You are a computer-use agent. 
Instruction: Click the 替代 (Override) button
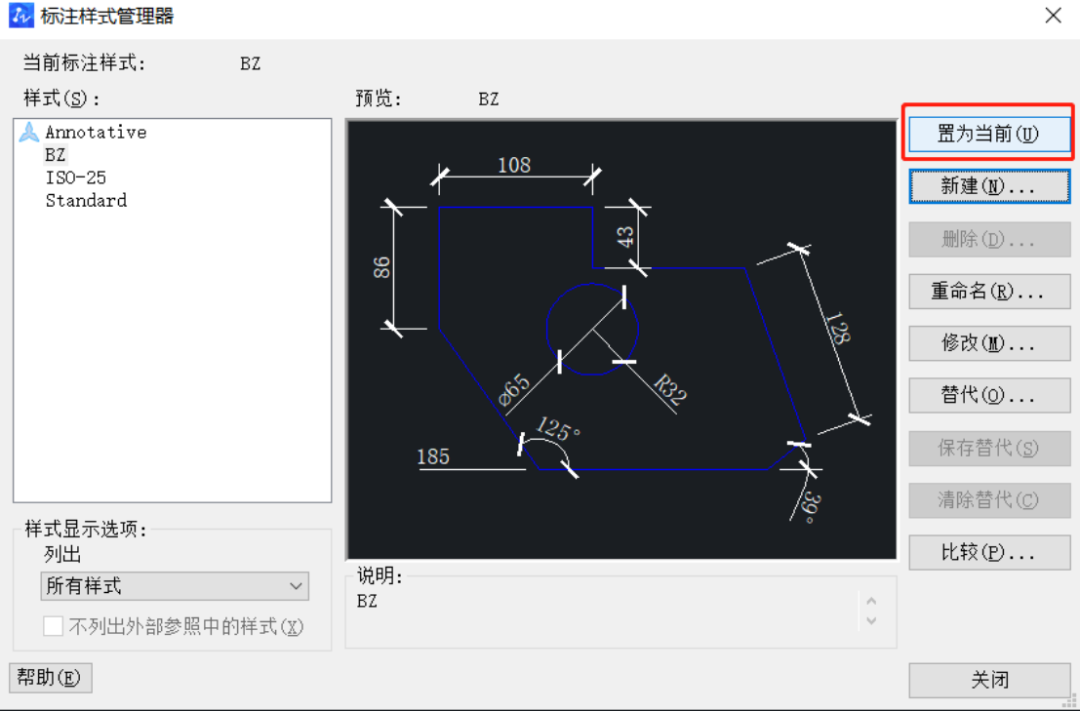(988, 395)
